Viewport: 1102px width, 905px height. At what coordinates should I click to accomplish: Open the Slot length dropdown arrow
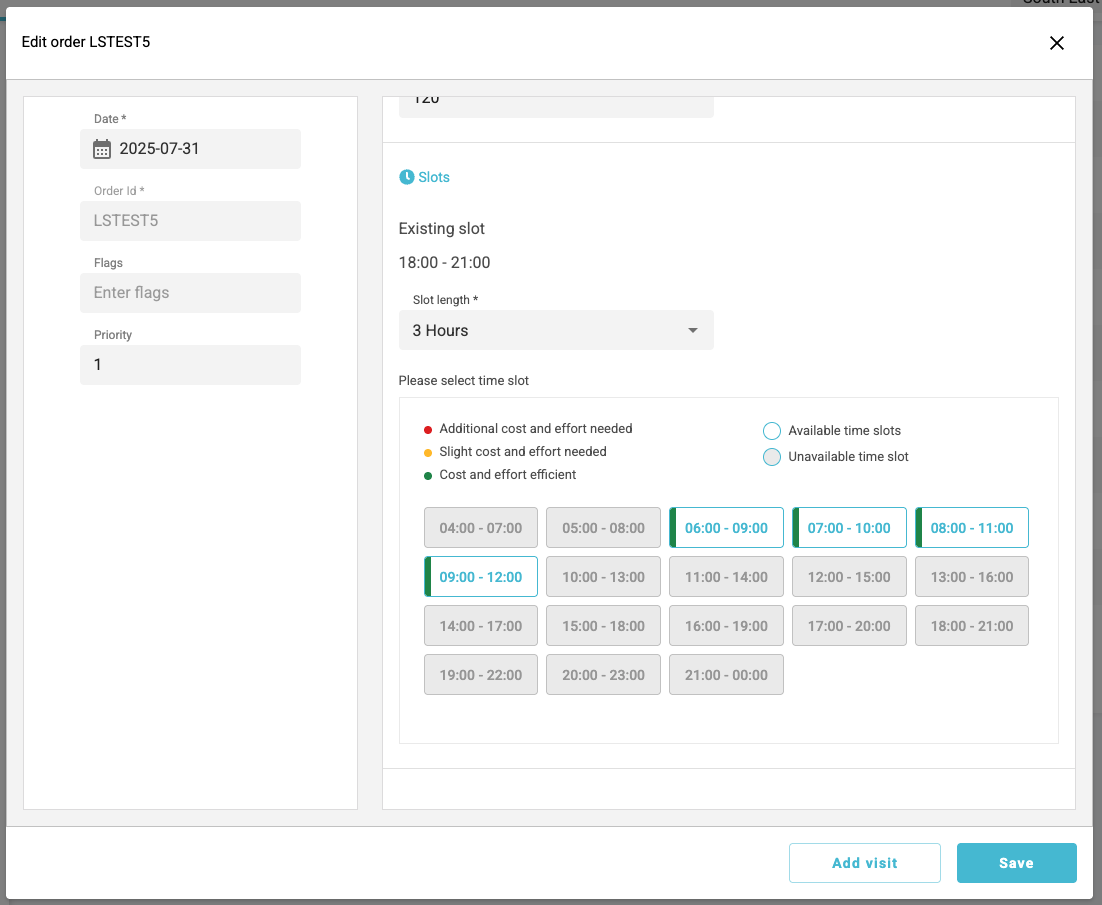tap(692, 331)
